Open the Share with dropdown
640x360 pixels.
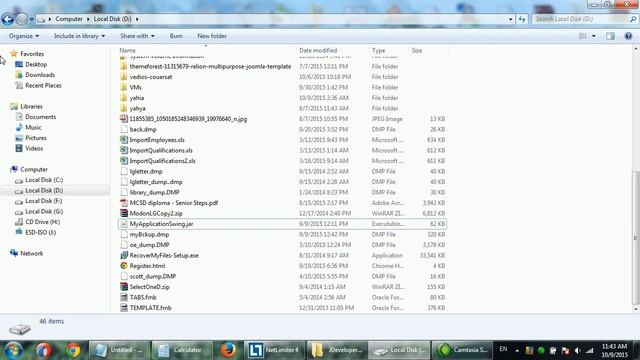pyautogui.click(x=137, y=36)
